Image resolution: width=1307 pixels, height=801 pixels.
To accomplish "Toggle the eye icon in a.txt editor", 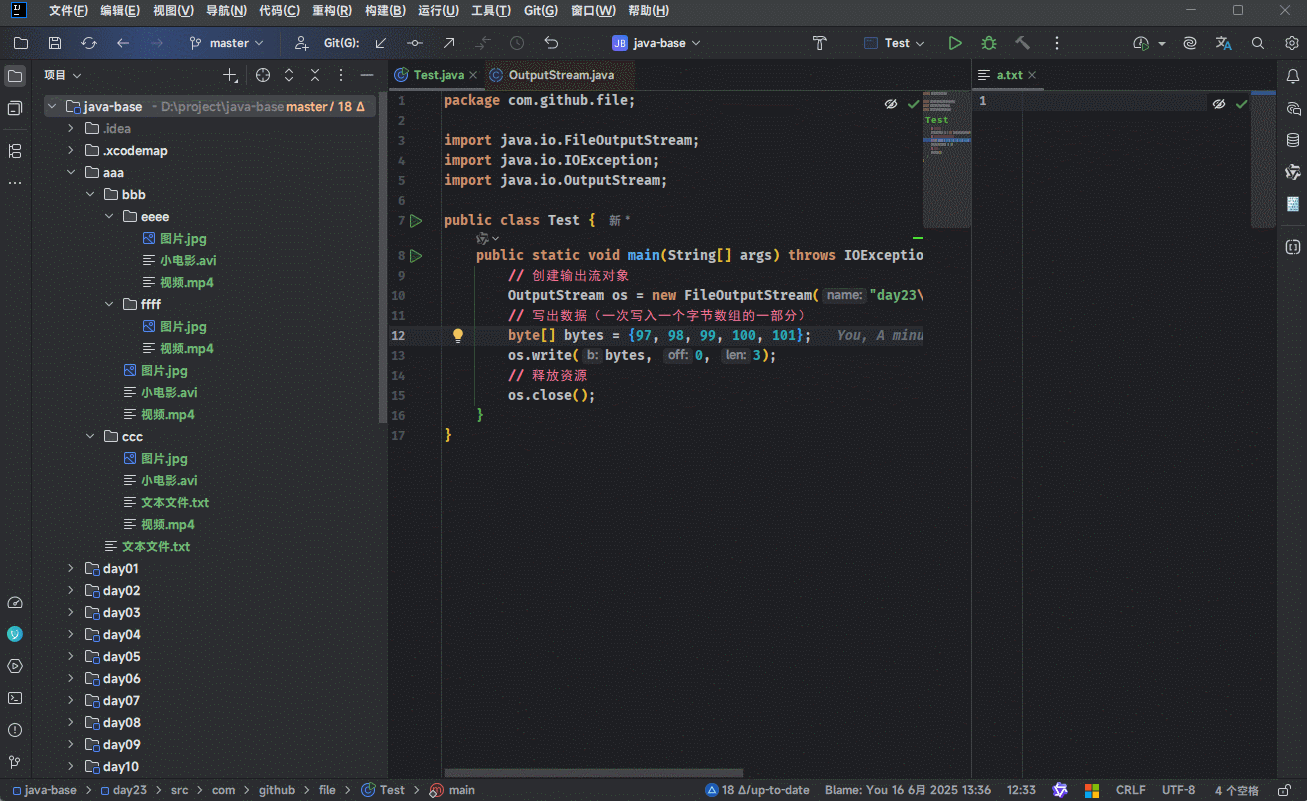I will (x=1218, y=104).
